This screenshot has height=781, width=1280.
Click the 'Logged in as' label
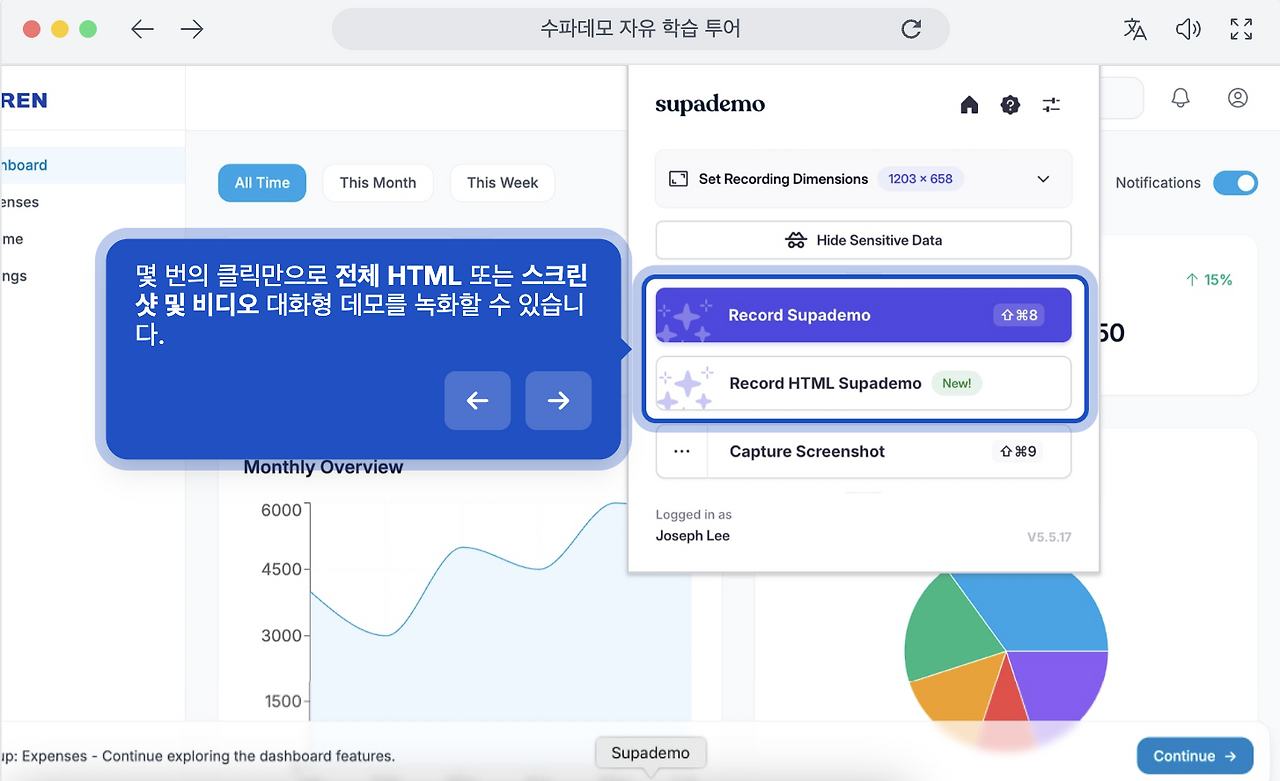tap(694, 515)
